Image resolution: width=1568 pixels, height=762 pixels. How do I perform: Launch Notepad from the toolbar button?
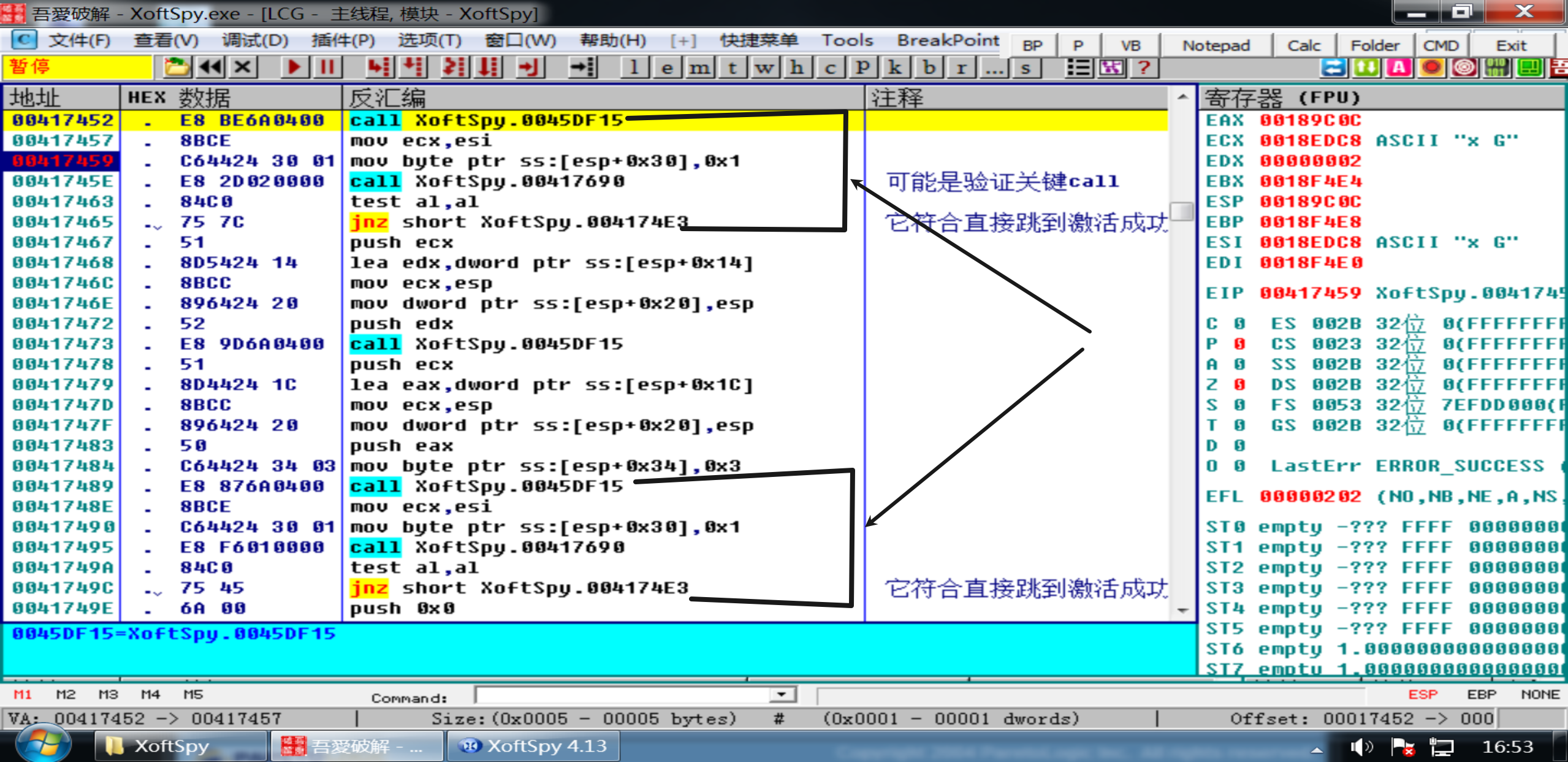click(x=1216, y=46)
